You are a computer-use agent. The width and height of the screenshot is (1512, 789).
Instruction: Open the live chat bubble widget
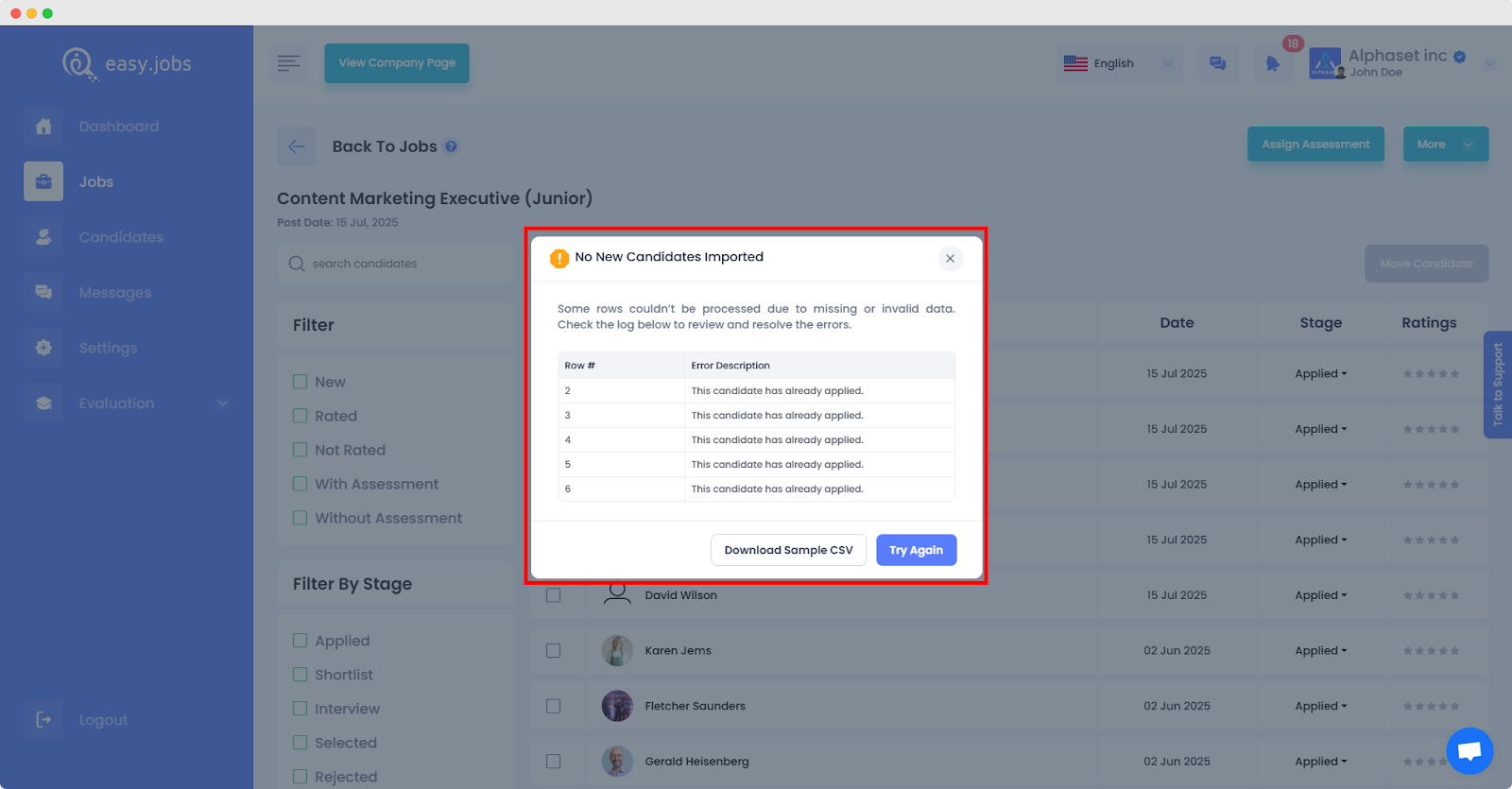pyautogui.click(x=1469, y=750)
